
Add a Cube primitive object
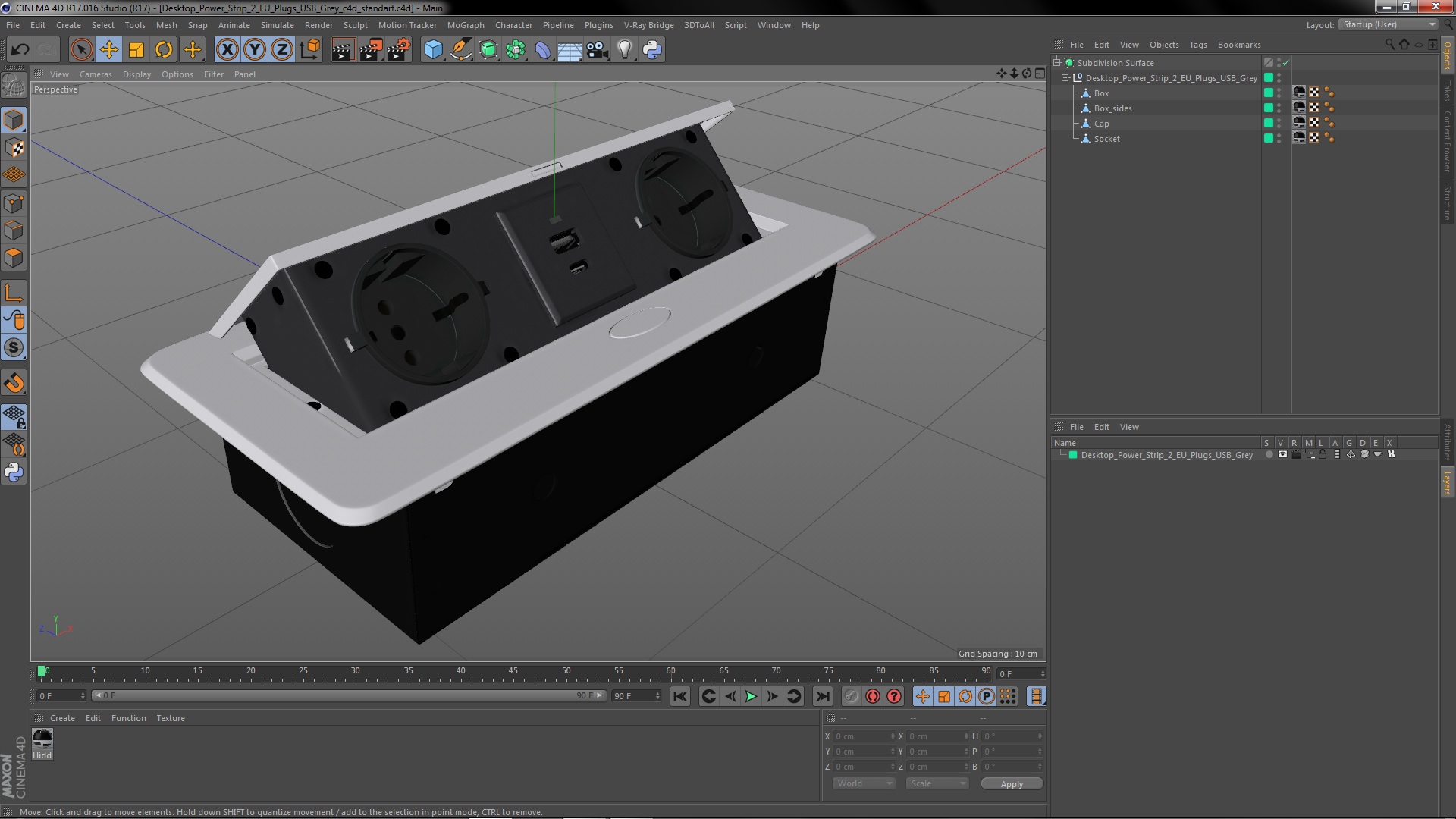point(433,50)
